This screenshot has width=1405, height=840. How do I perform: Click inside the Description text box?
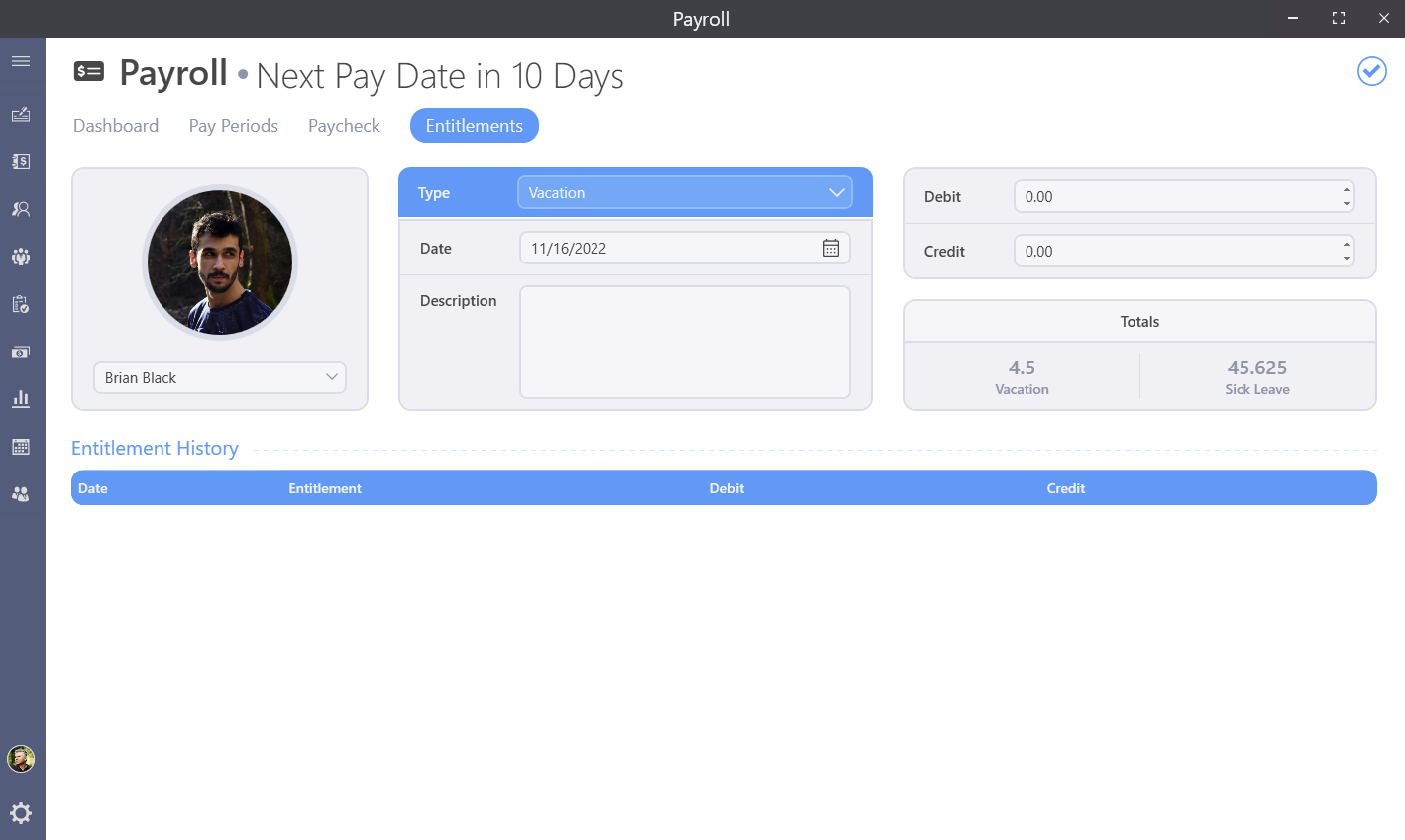pos(685,342)
